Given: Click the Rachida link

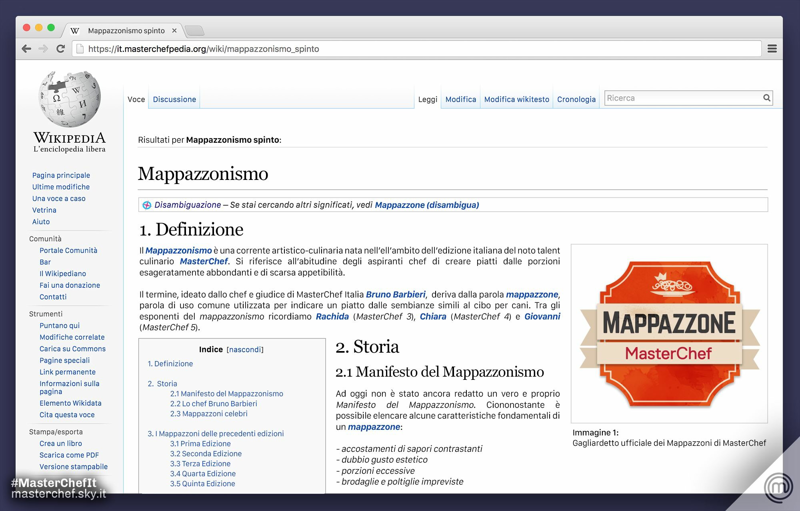Looking at the screenshot, I should click(332, 317).
